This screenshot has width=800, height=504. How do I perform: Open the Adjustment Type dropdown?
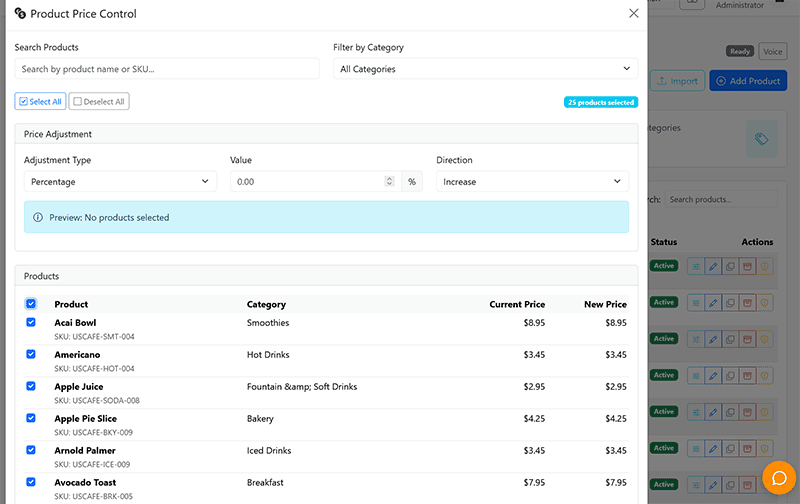(x=120, y=182)
